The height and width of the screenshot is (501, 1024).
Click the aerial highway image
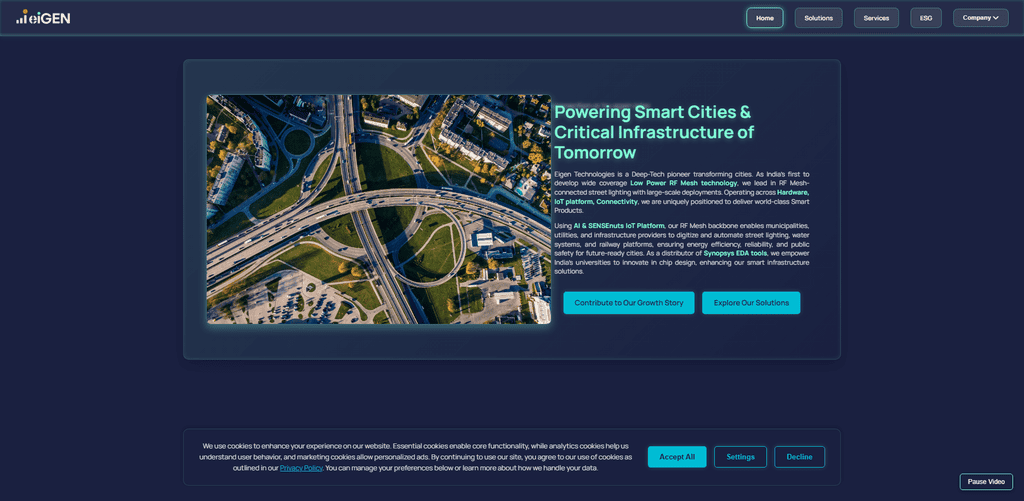(379, 209)
